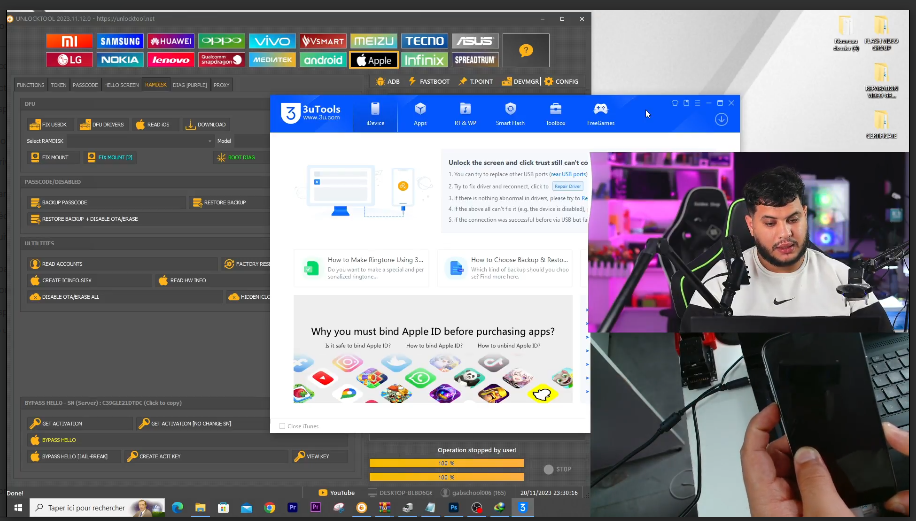Switch to the HELLO SCREEN tab
Screen dimensions: 916x521
(122, 85)
